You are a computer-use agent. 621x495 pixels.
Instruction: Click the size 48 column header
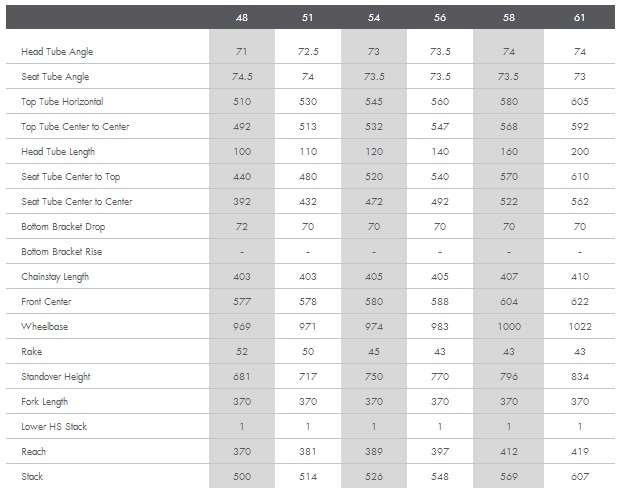point(242,17)
